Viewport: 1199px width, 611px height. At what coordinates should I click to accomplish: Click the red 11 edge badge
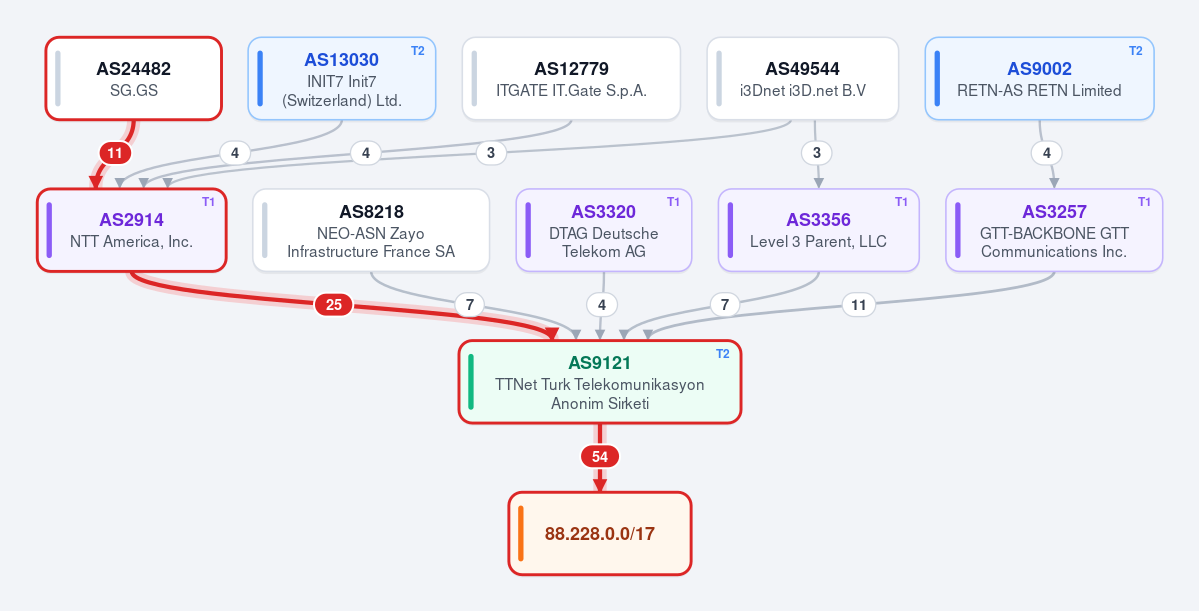(115, 153)
